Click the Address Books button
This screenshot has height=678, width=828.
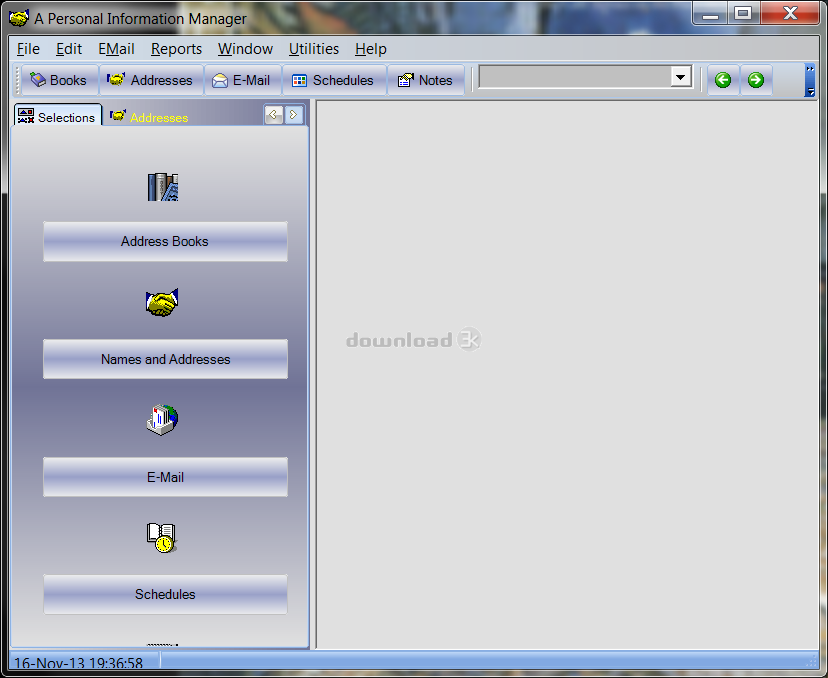165,241
